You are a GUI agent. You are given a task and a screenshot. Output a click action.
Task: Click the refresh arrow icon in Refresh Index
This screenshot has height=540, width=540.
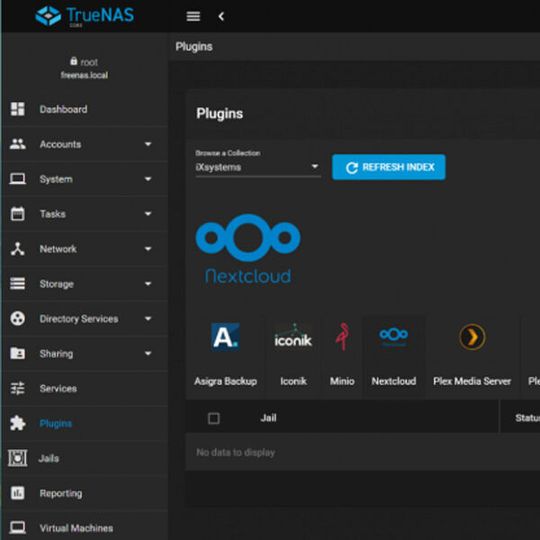tap(351, 168)
